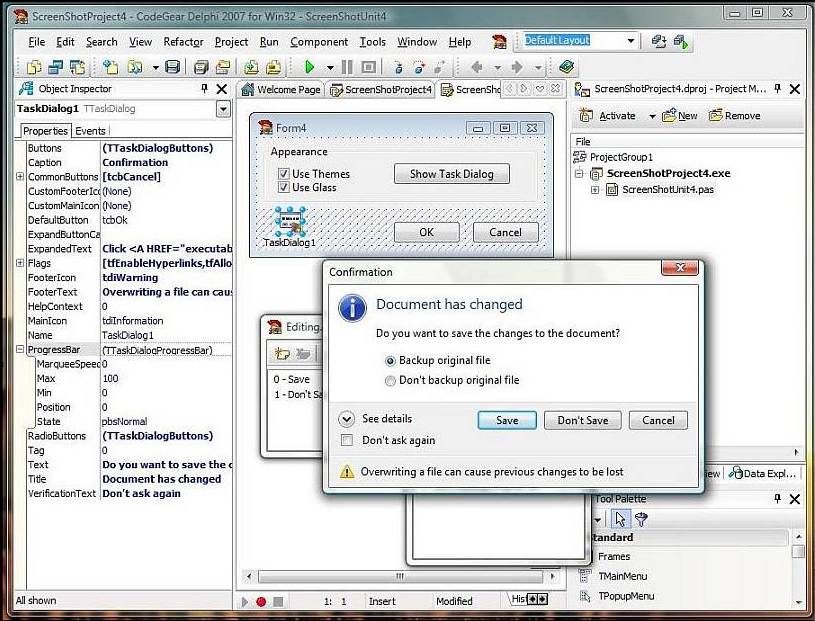
Task: Check the Don't ask again box
Action: 346,441
